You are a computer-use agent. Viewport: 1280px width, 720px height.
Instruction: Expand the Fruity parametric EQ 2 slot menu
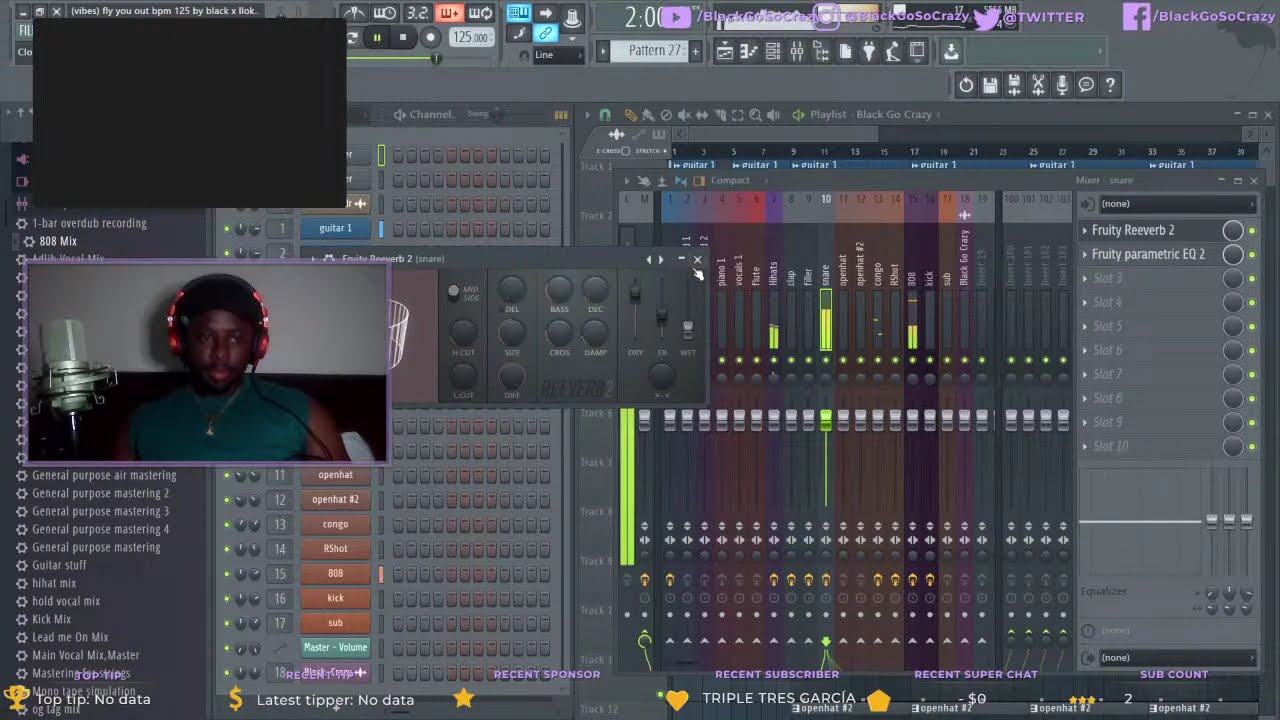click(1085, 254)
